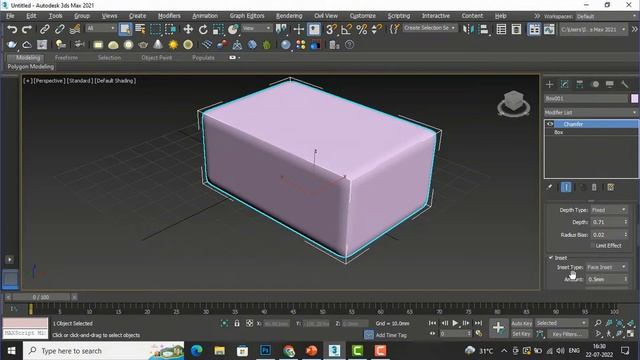Toggle Chamfer modifier visibility eye
The image size is (640, 360).
pyautogui.click(x=550, y=124)
